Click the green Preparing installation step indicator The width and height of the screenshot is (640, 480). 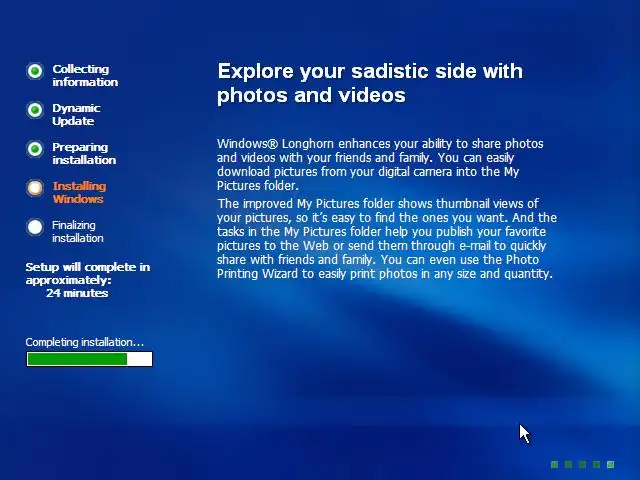[x=35, y=149]
